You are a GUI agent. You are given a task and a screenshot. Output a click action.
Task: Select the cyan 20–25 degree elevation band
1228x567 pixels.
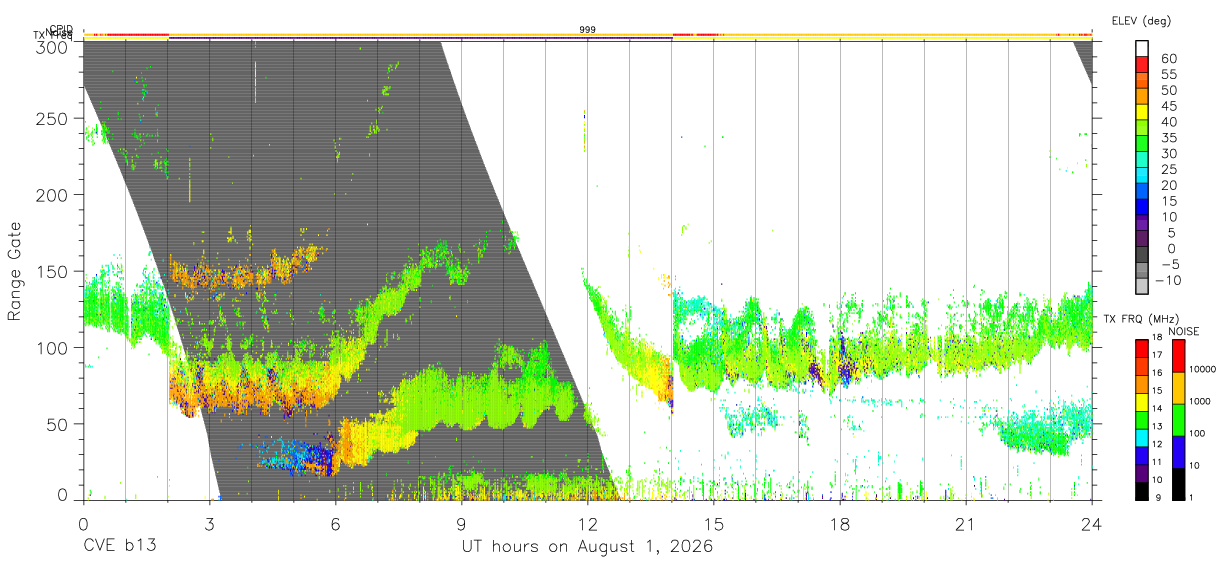[x=1142, y=176]
